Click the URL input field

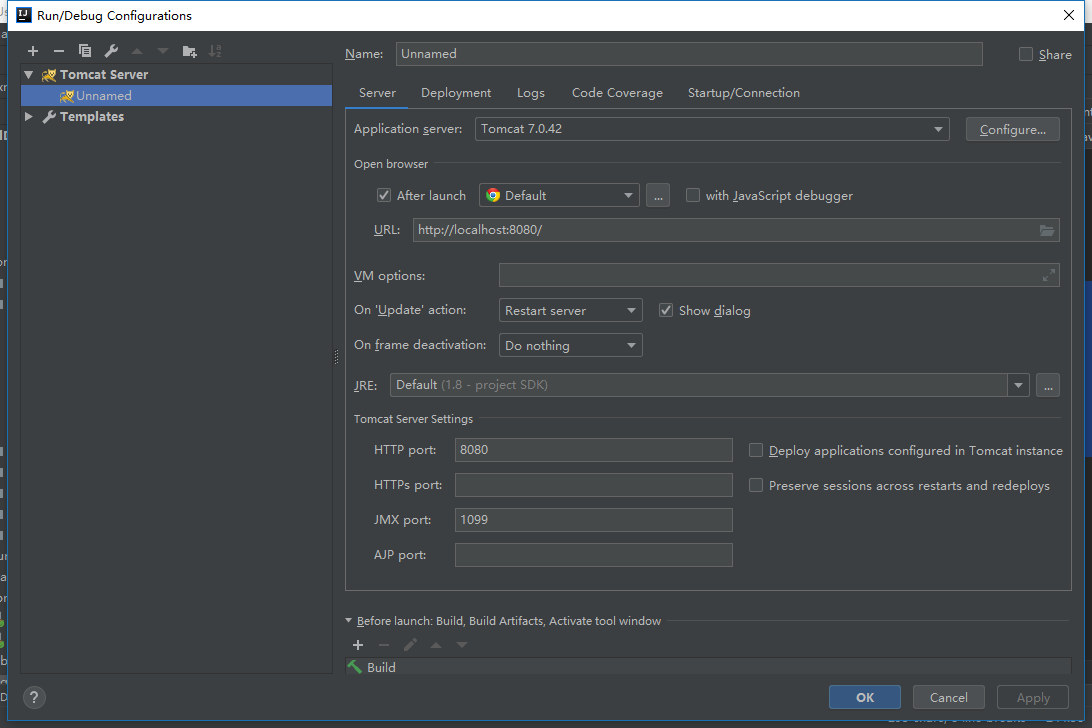tap(736, 230)
